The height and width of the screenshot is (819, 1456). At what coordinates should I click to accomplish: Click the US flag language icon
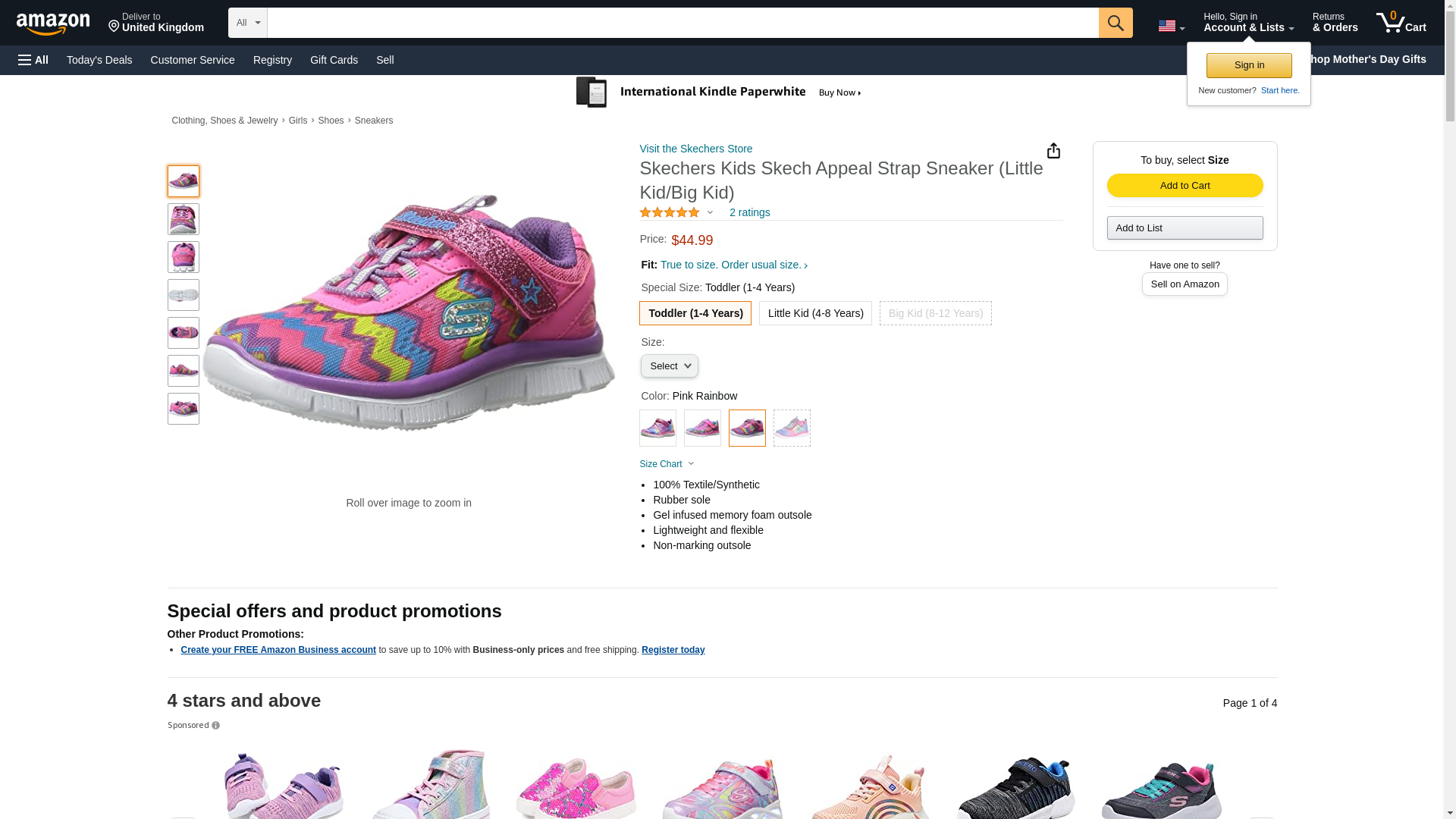[x=1166, y=27]
